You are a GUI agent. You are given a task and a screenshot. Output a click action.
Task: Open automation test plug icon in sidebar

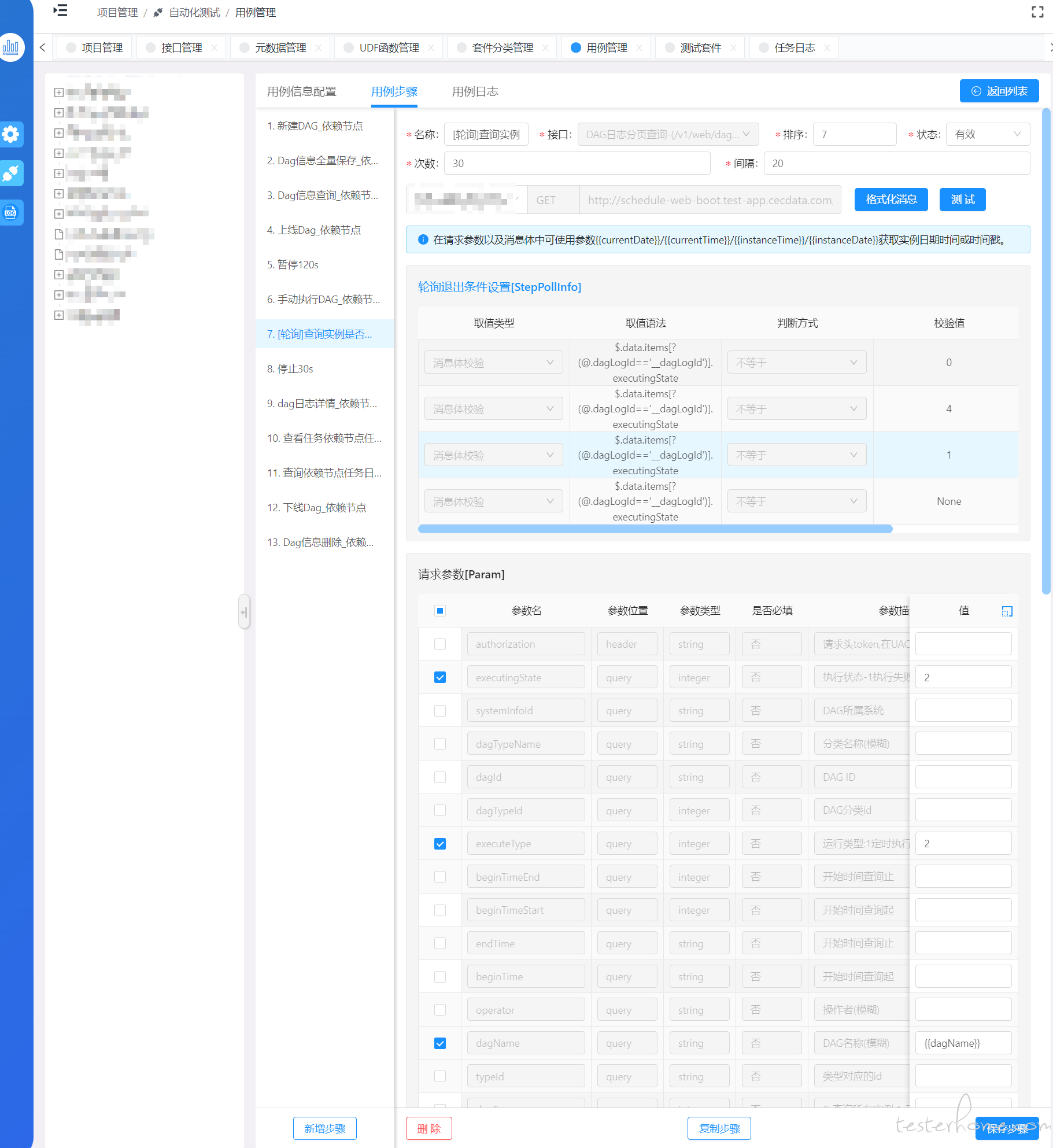(x=11, y=173)
